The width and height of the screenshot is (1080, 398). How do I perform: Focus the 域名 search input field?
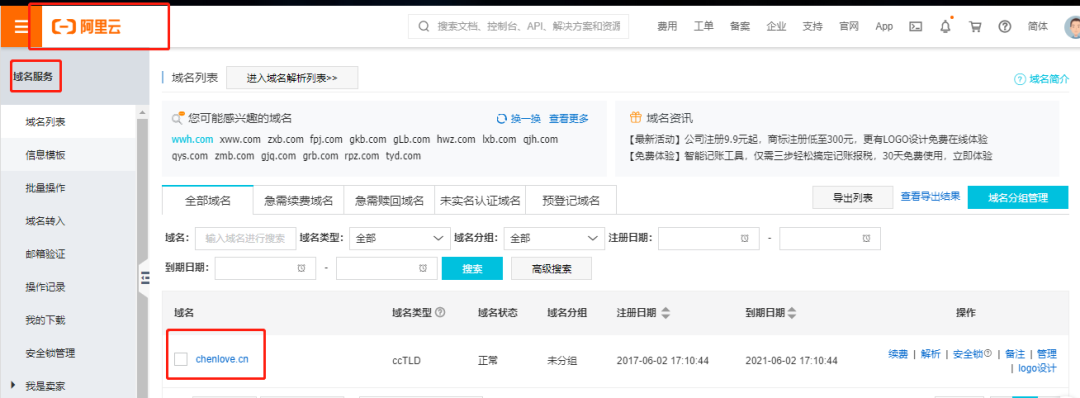pyautogui.click(x=246, y=238)
